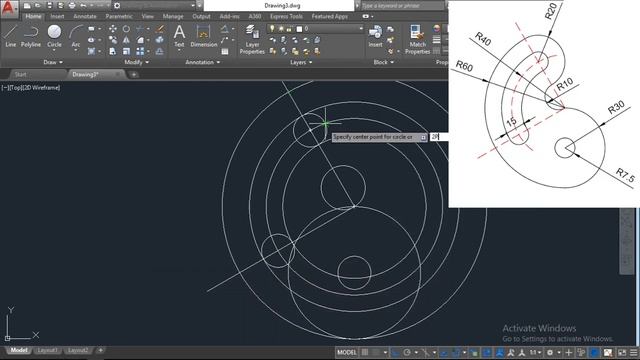Open the Arc tool dropdown arrow
The width and height of the screenshot is (640, 360).
(x=76, y=51)
